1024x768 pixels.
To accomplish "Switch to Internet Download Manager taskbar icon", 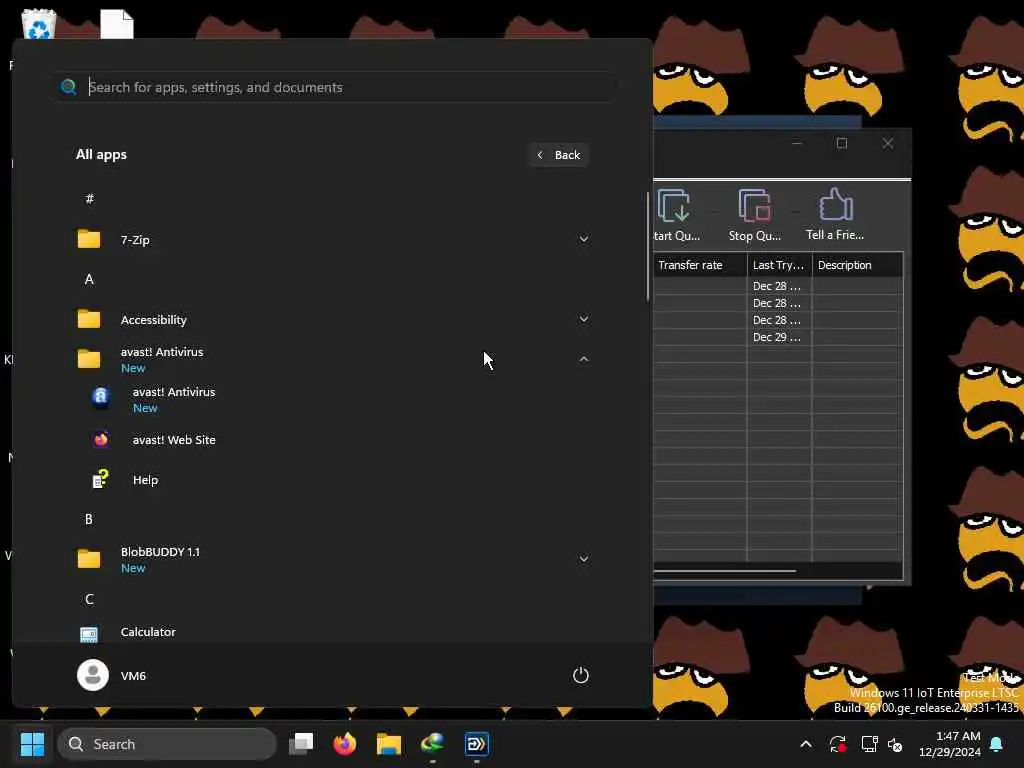I will pos(432,744).
